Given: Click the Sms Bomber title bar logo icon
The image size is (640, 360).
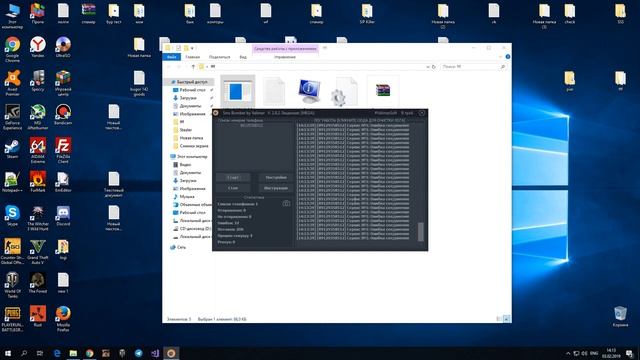Looking at the screenshot, I should (x=216, y=113).
